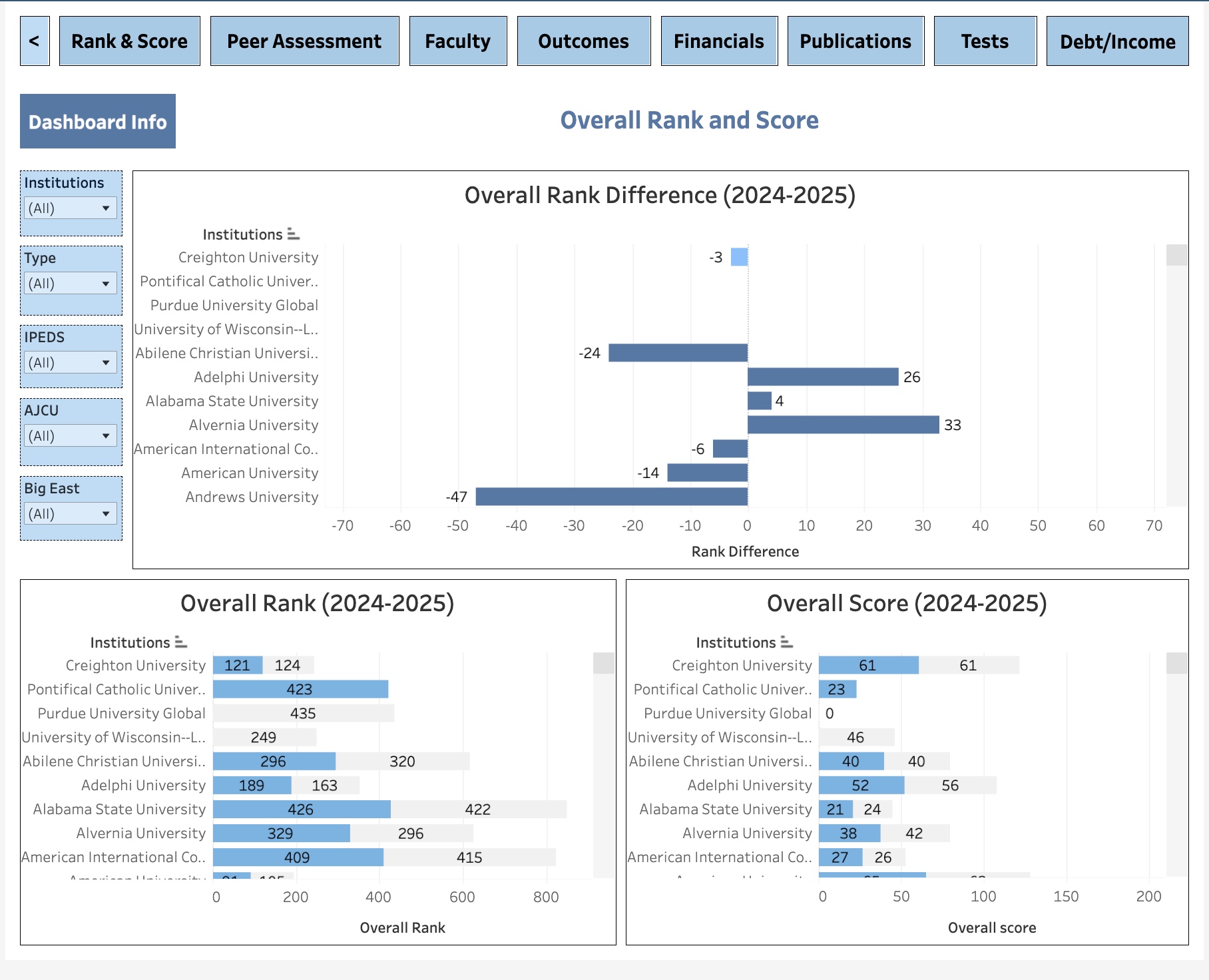The height and width of the screenshot is (980, 1209).
Task: Open the Financials tab
Action: [719, 41]
